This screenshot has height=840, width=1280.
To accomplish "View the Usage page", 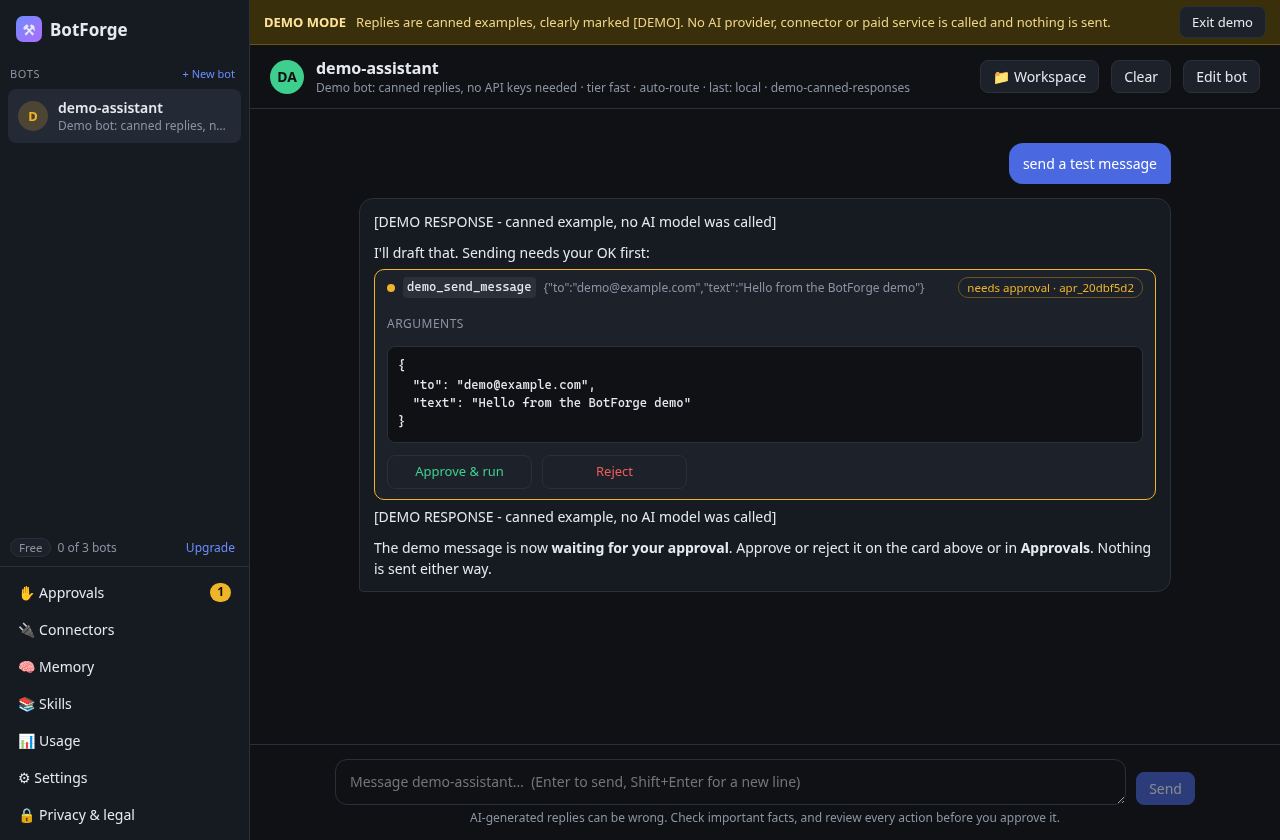I will 124,741.
